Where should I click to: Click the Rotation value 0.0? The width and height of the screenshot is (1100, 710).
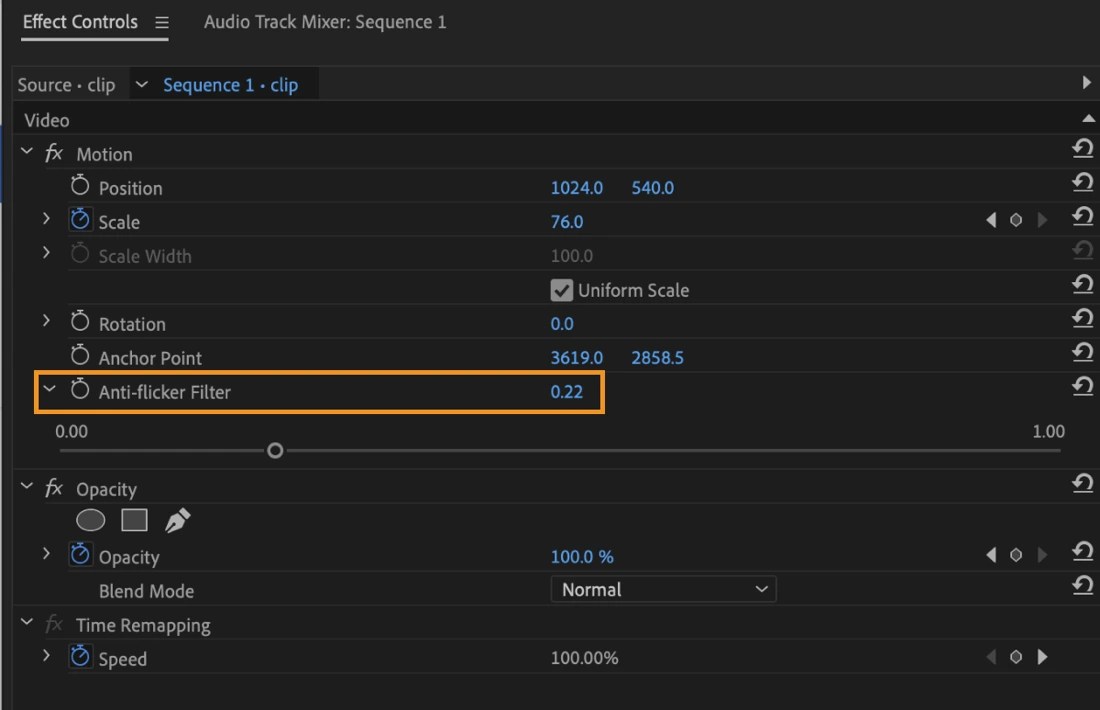tap(561, 323)
